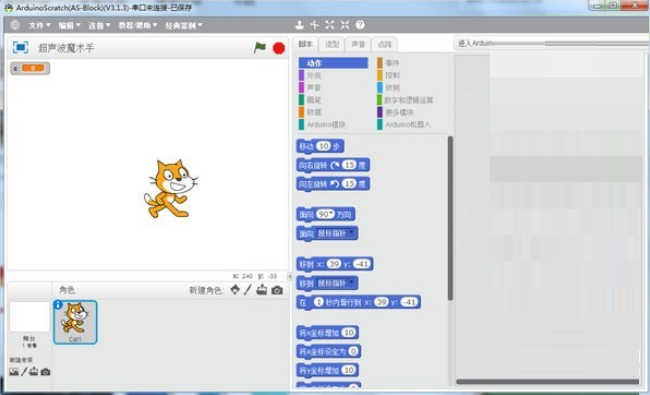
Task: Toggle the stage full screen icon
Action: coord(20,47)
